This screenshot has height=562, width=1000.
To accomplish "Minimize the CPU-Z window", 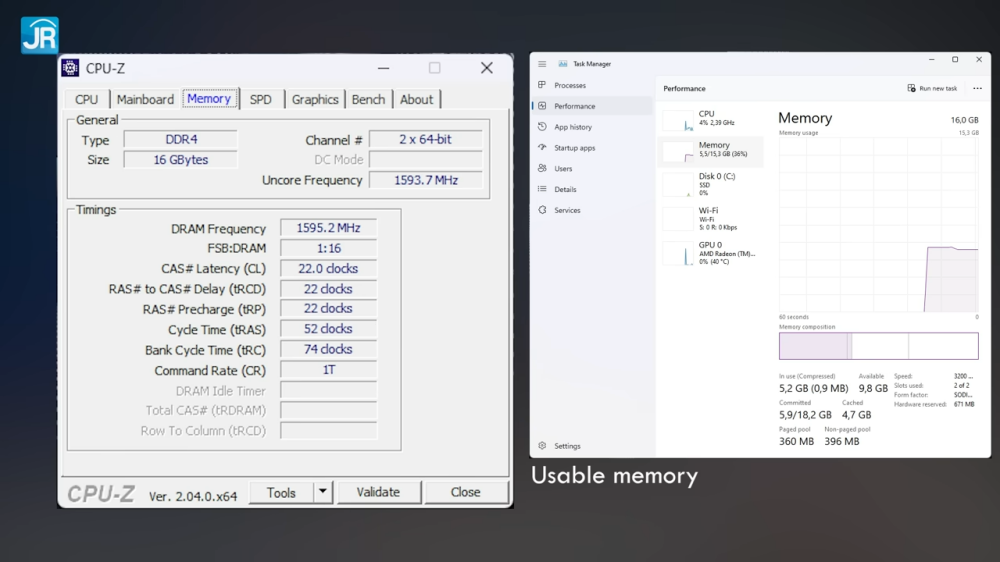I will (x=383, y=68).
